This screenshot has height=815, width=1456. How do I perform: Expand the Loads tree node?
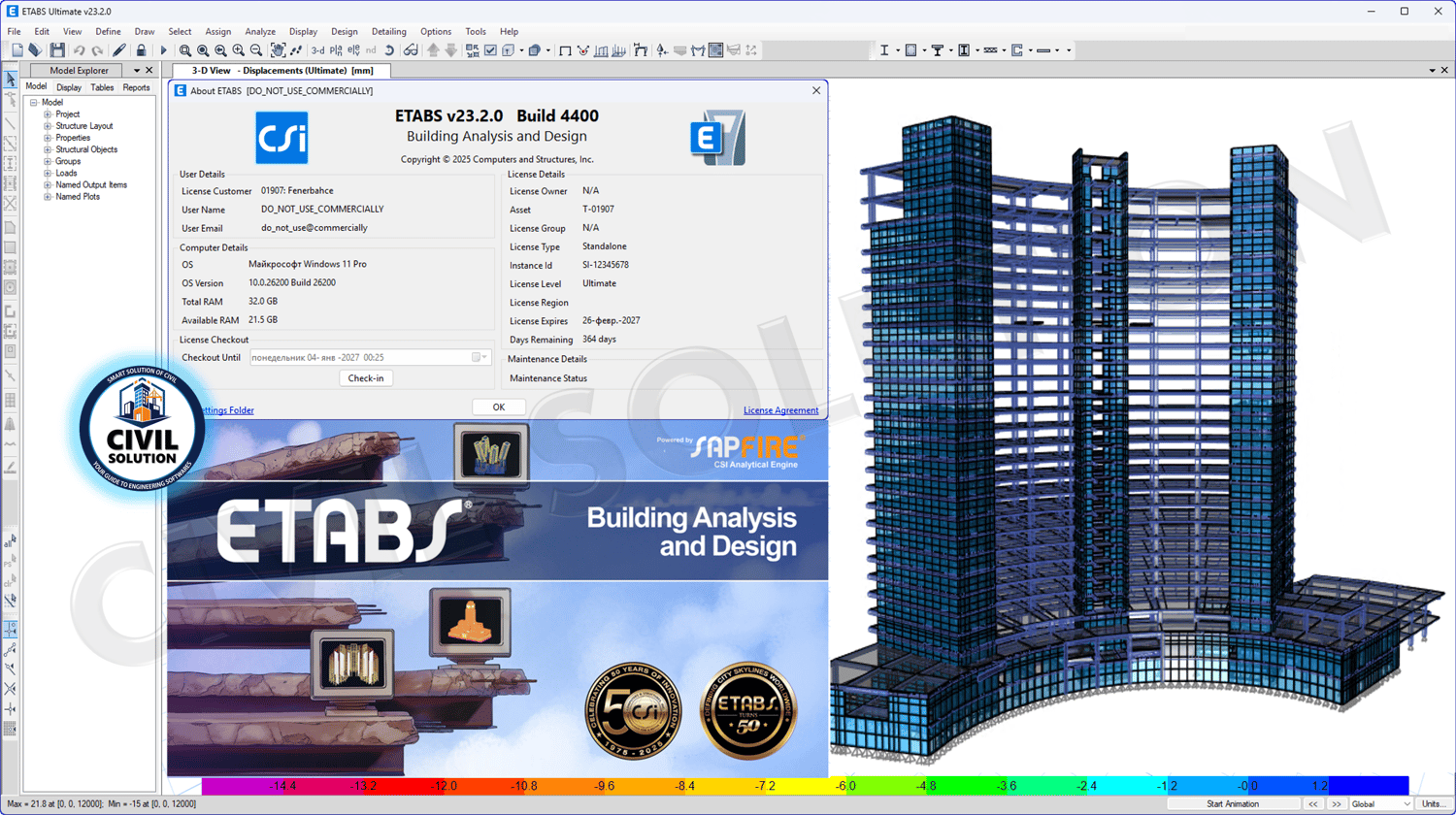(48, 173)
